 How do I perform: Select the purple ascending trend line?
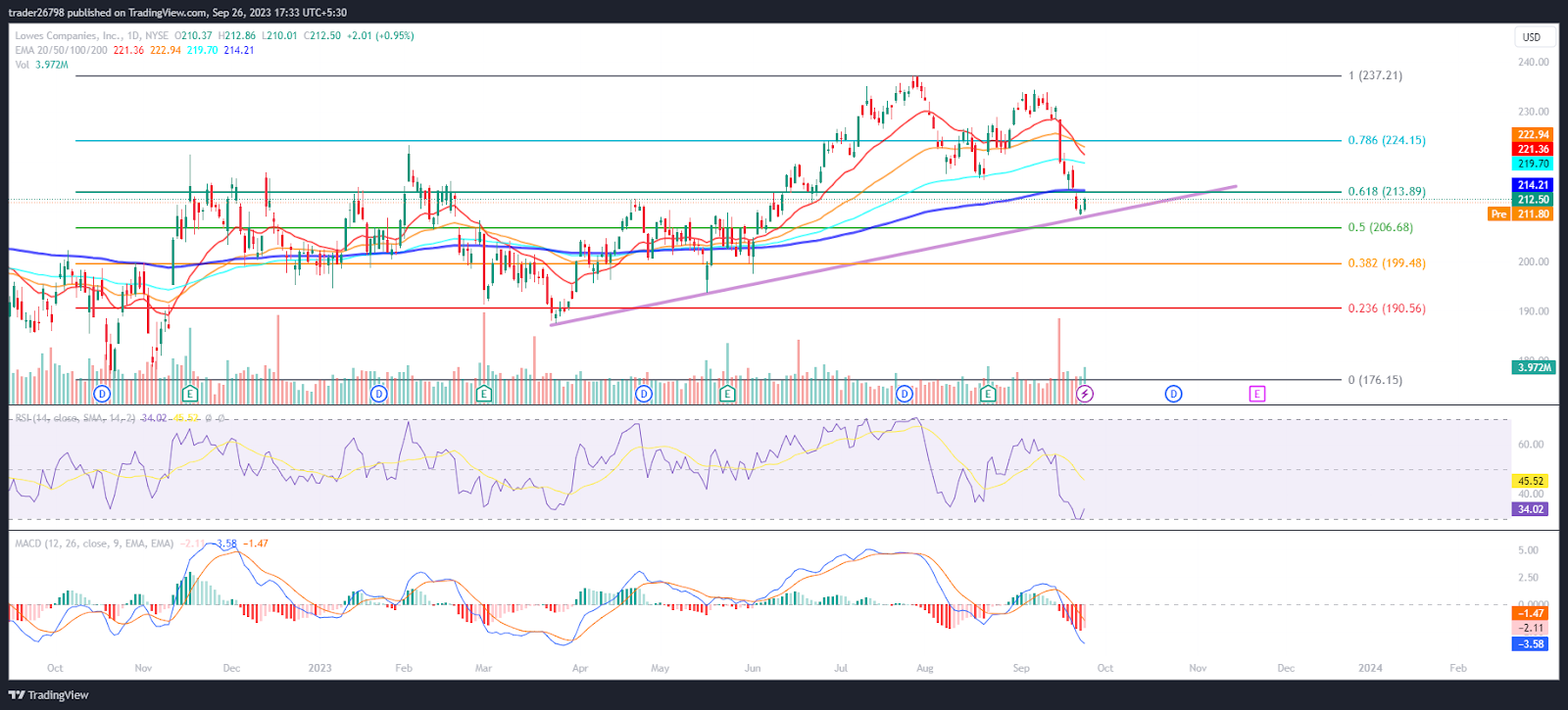point(893,255)
